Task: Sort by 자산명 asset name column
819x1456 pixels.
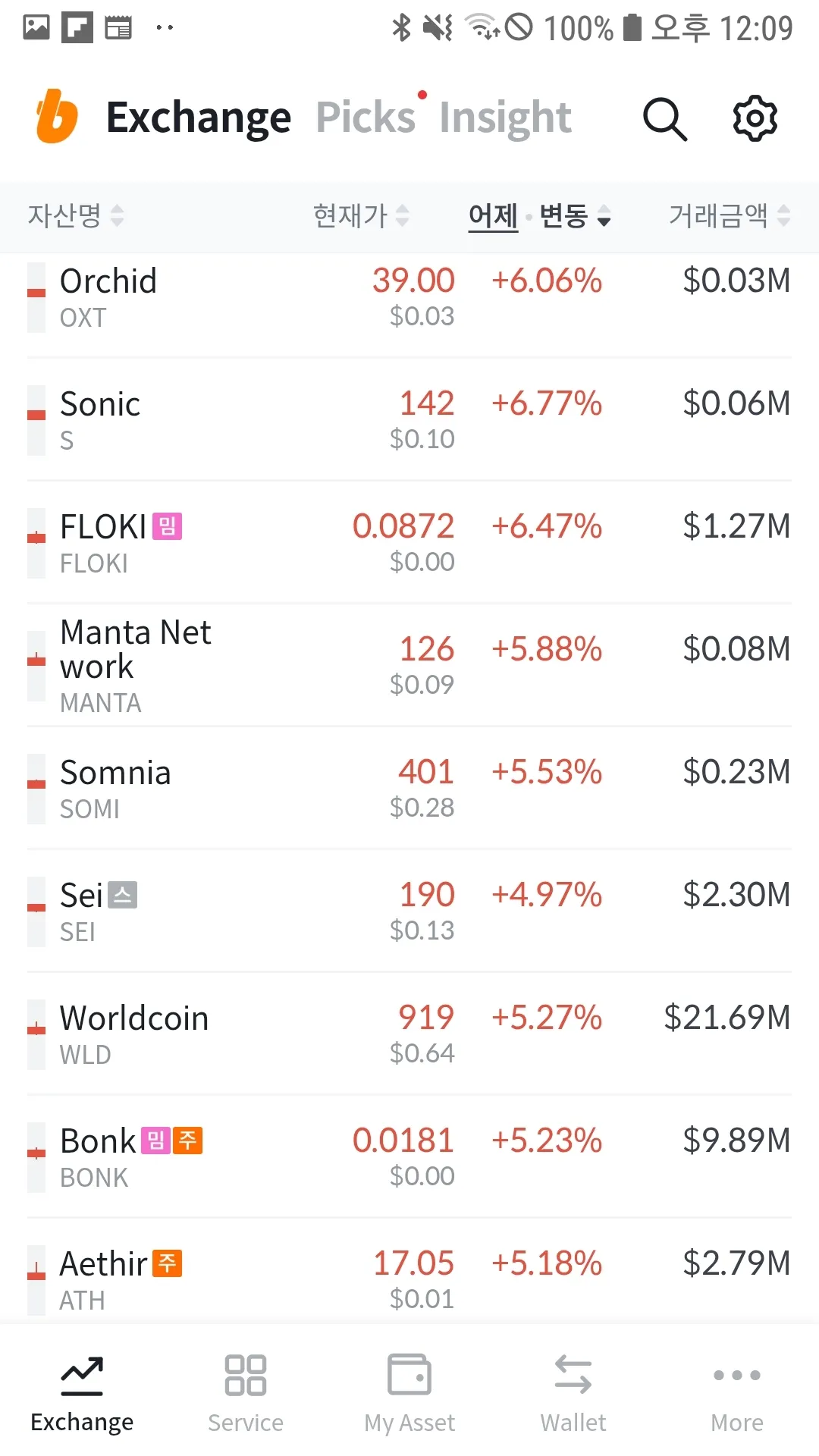Action: click(75, 216)
